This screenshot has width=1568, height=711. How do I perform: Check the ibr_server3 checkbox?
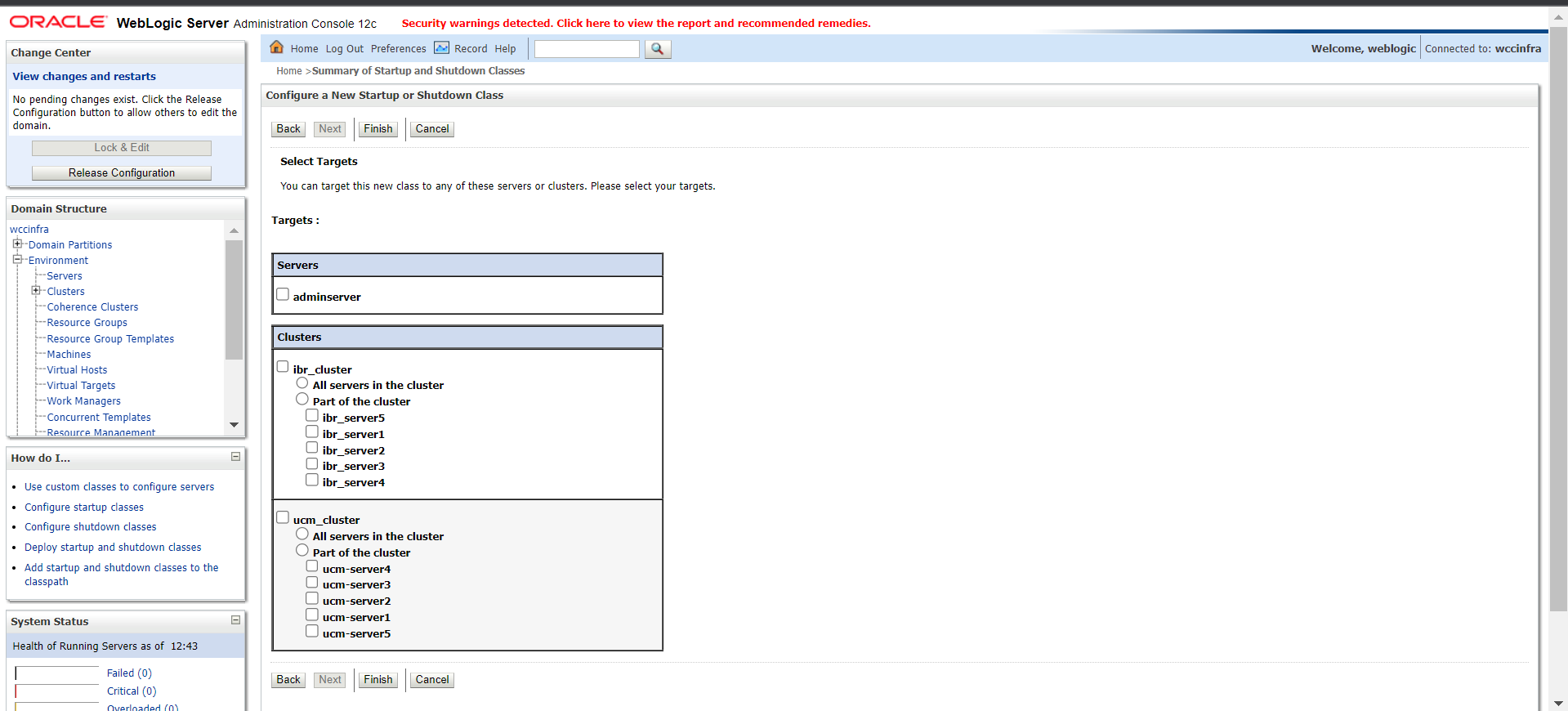(x=312, y=463)
